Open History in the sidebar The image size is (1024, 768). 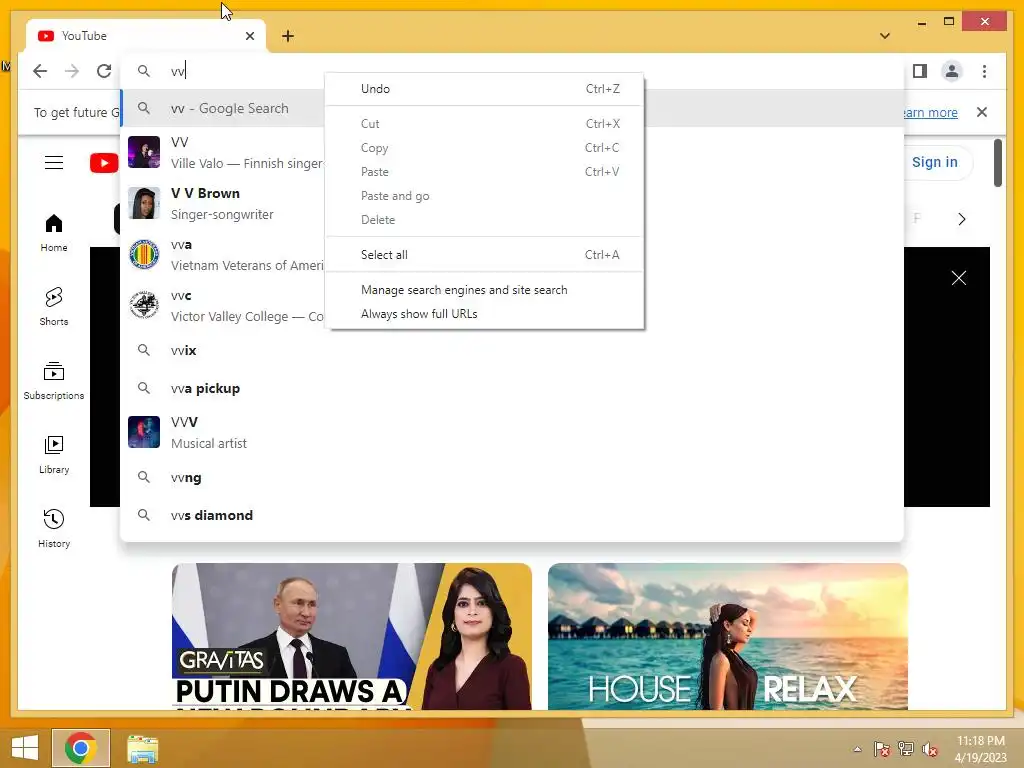54,528
